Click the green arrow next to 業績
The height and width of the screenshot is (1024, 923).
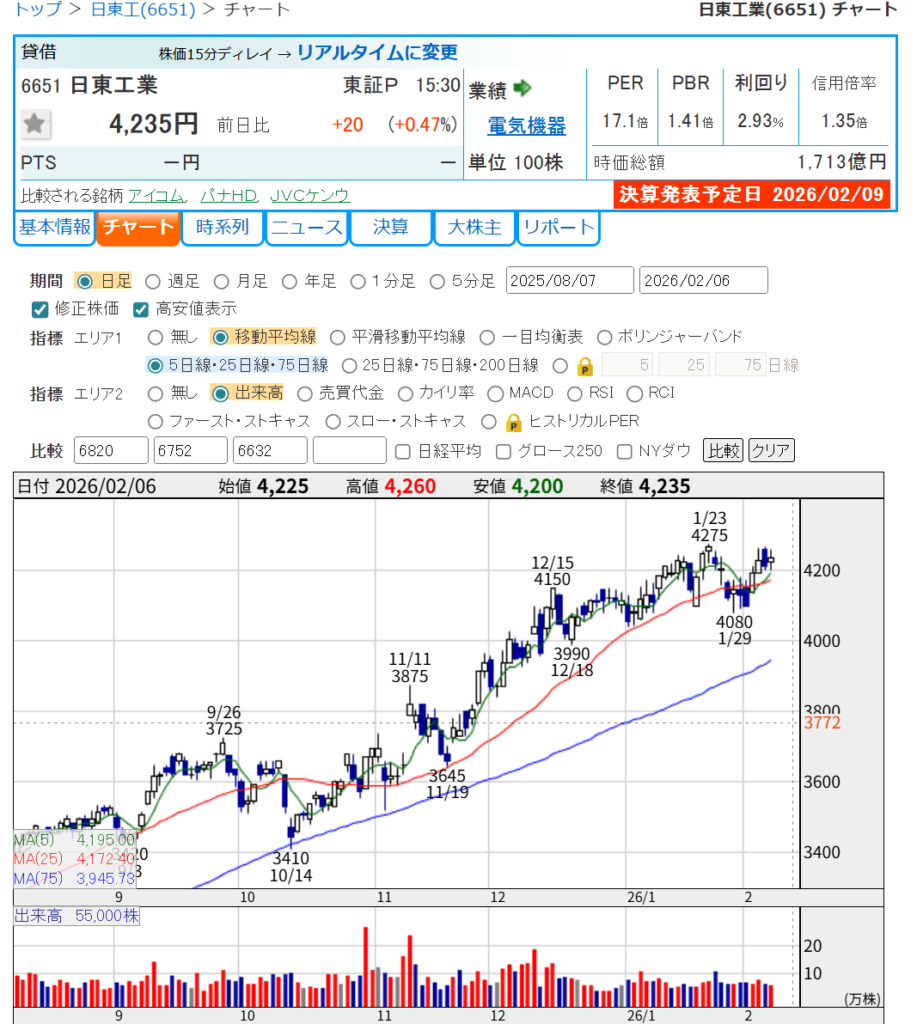click(522, 88)
